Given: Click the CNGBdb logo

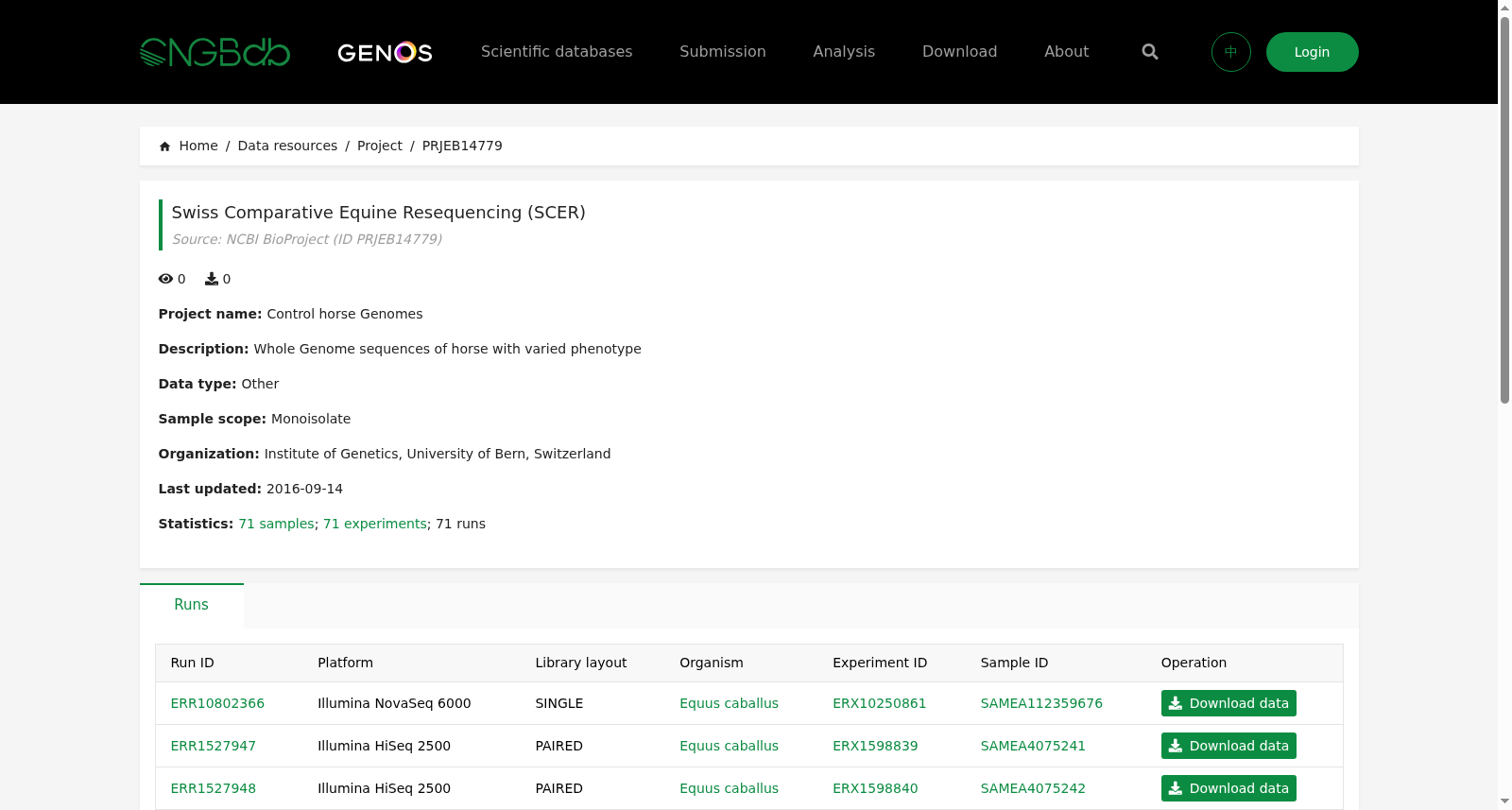Looking at the screenshot, I should pyautogui.click(x=215, y=52).
